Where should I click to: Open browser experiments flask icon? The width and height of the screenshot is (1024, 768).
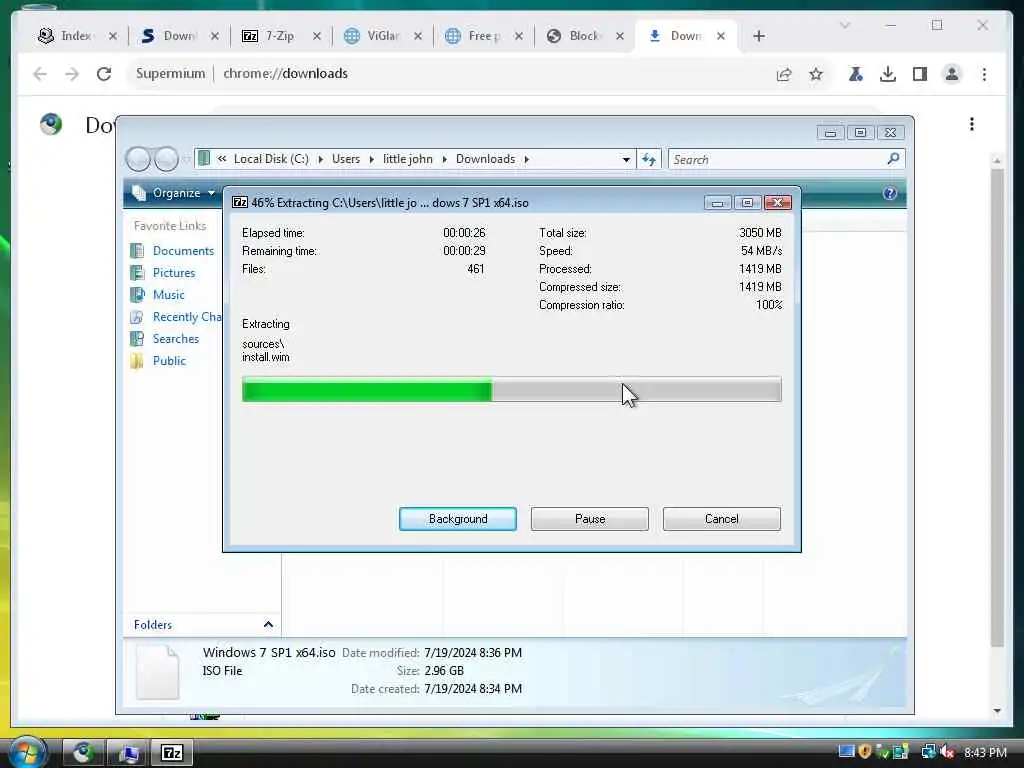856,74
